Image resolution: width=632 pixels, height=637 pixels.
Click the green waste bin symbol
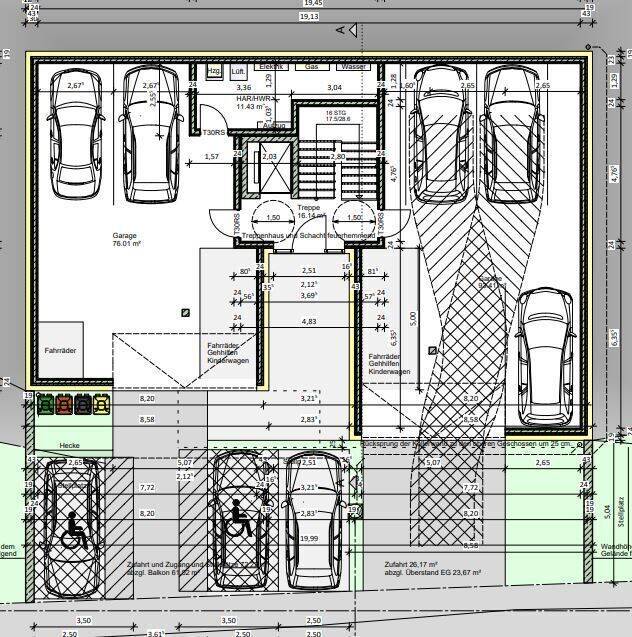click(x=45, y=405)
